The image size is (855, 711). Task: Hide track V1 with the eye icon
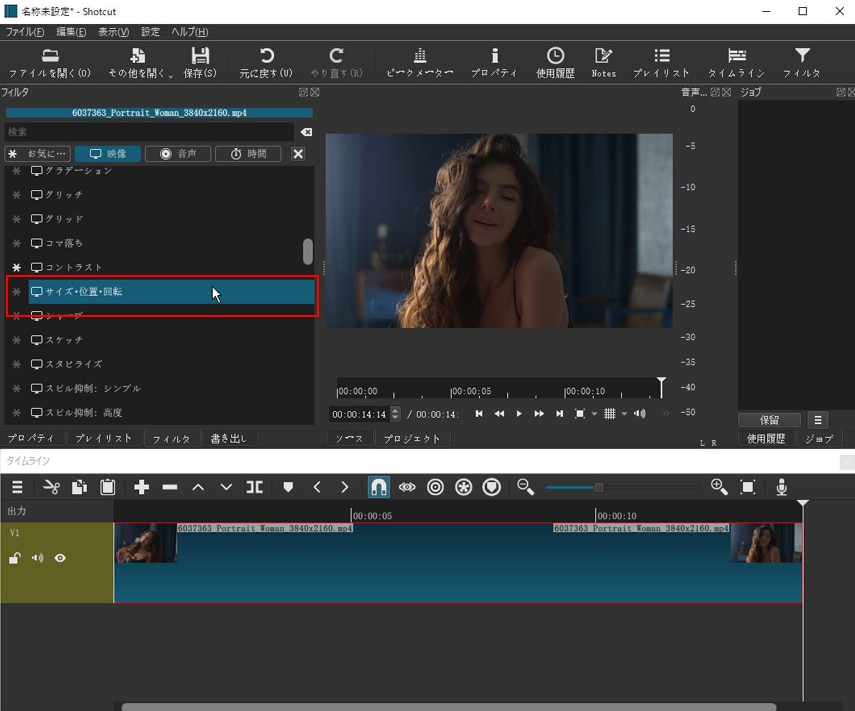pos(60,558)
